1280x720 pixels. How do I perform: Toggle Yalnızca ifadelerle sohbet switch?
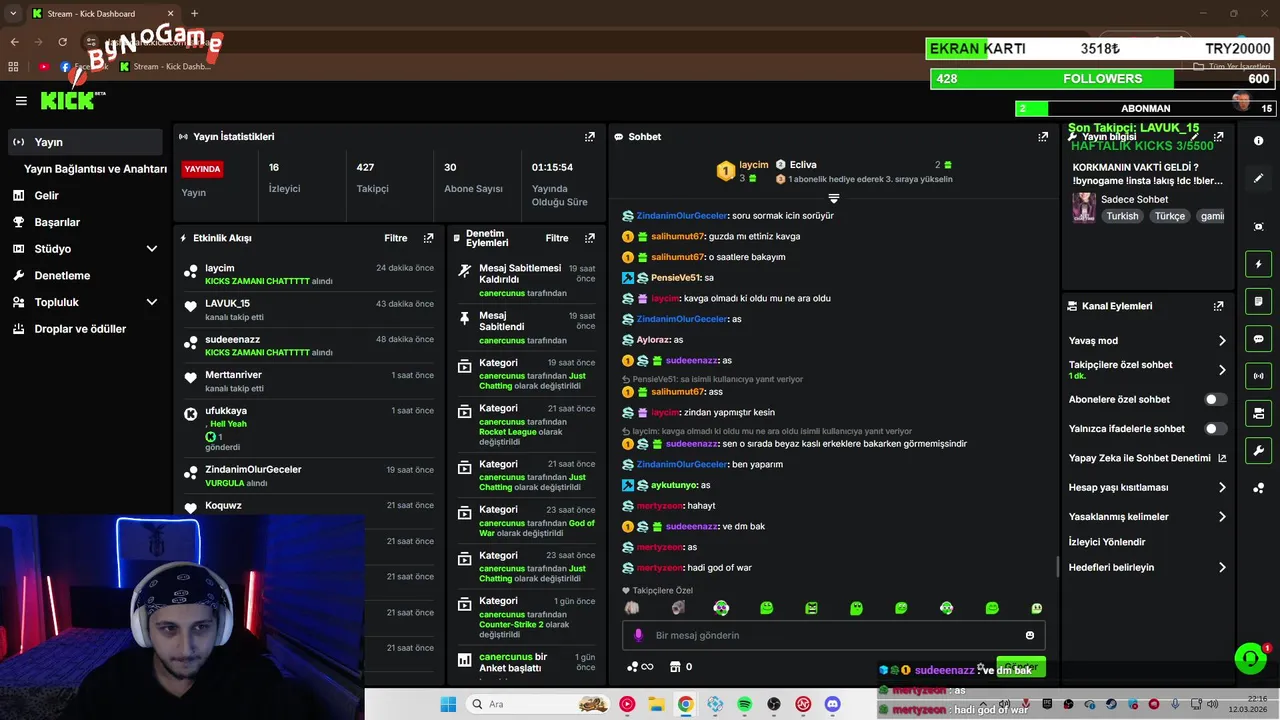[x=1215, y=429]
